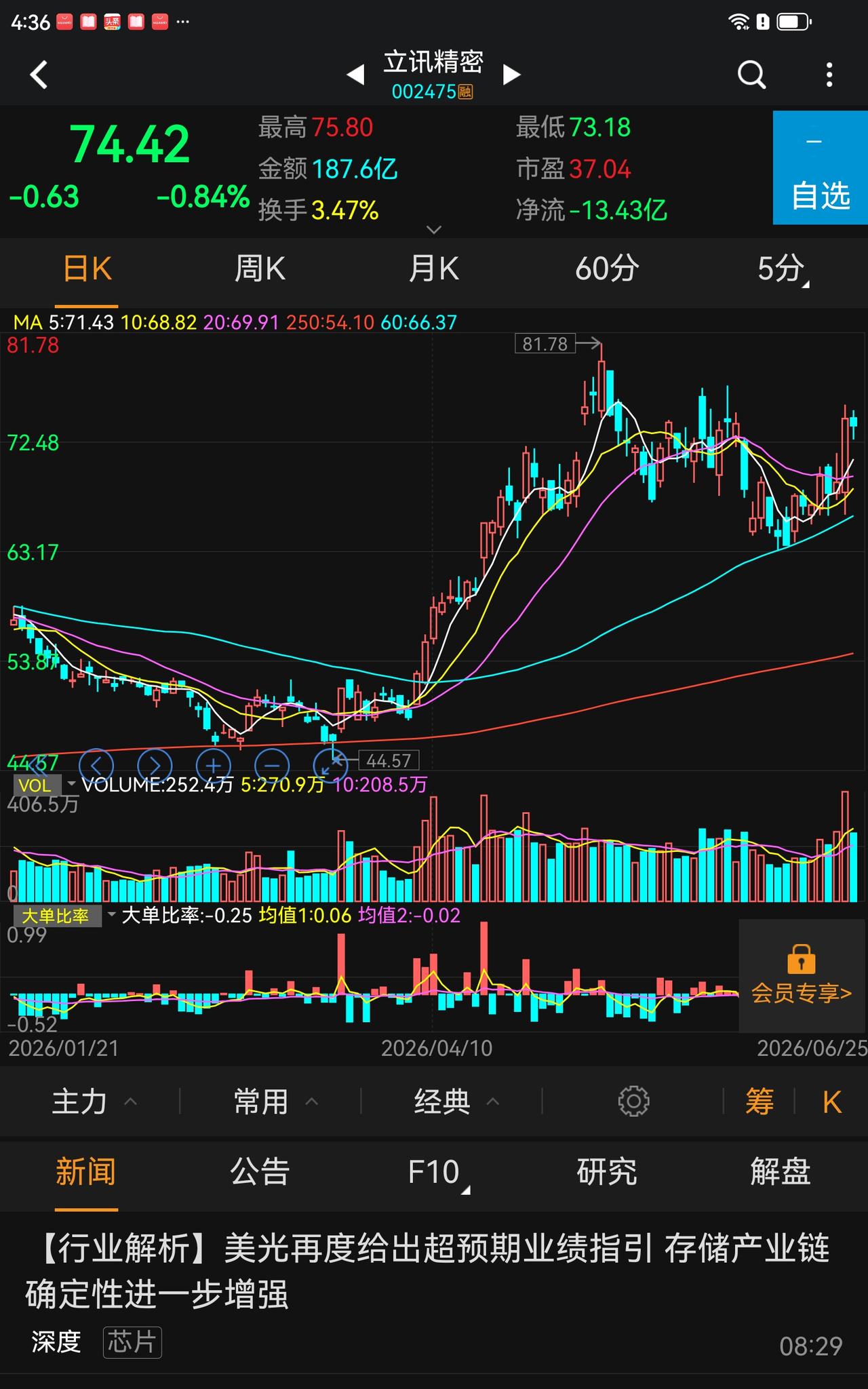Select the 研究 tab
The height and width of the screenshot is (1389, 868).
coord(607,1172)
